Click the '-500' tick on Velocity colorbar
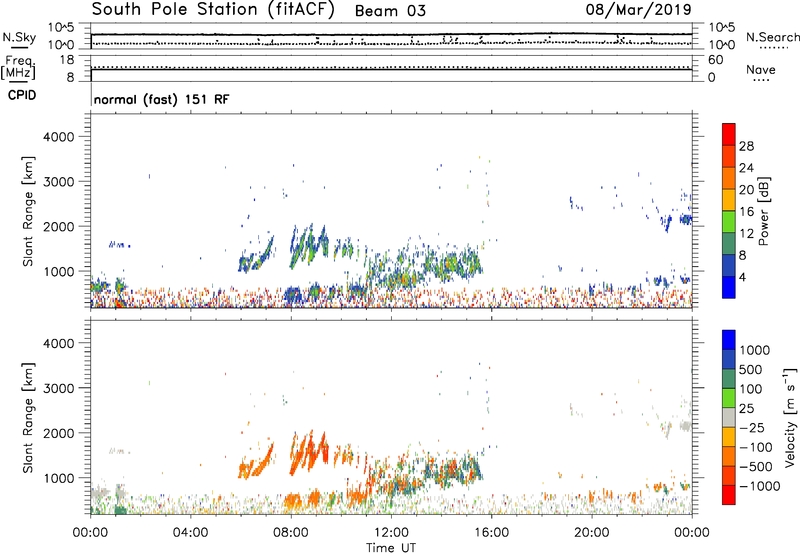 tap(756, 466)
